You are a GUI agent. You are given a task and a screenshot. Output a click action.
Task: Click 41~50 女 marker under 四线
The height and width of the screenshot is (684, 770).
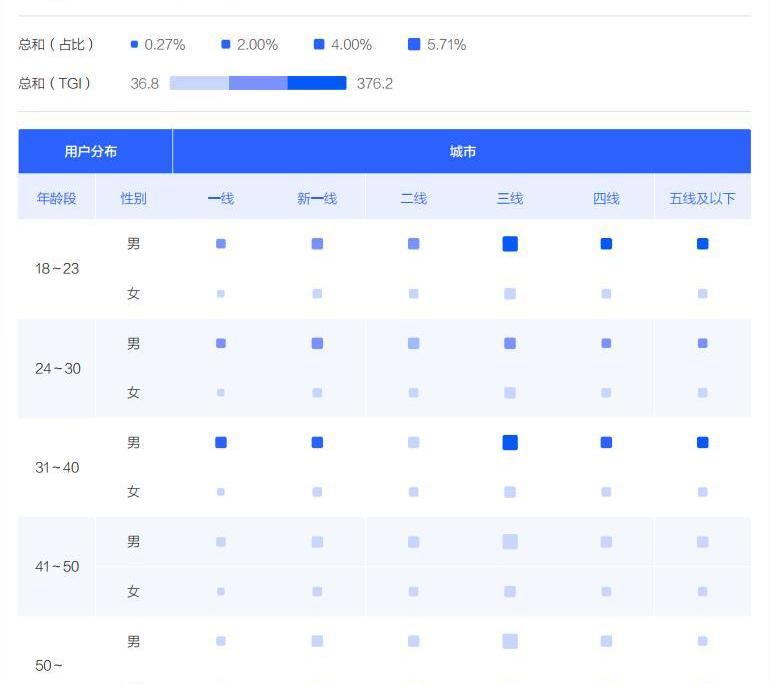[606, 592]
